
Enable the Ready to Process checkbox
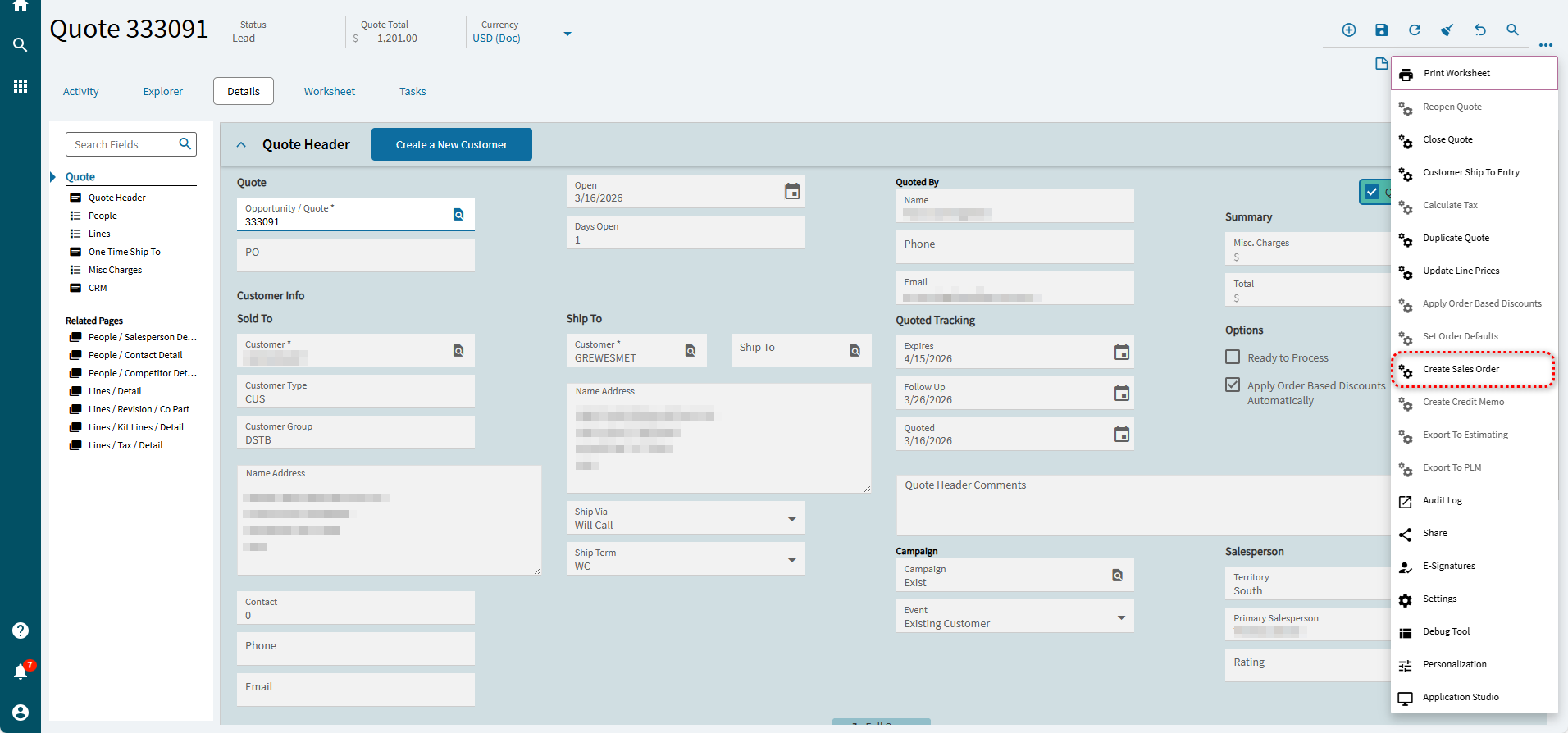click(x=1233, y=357)
